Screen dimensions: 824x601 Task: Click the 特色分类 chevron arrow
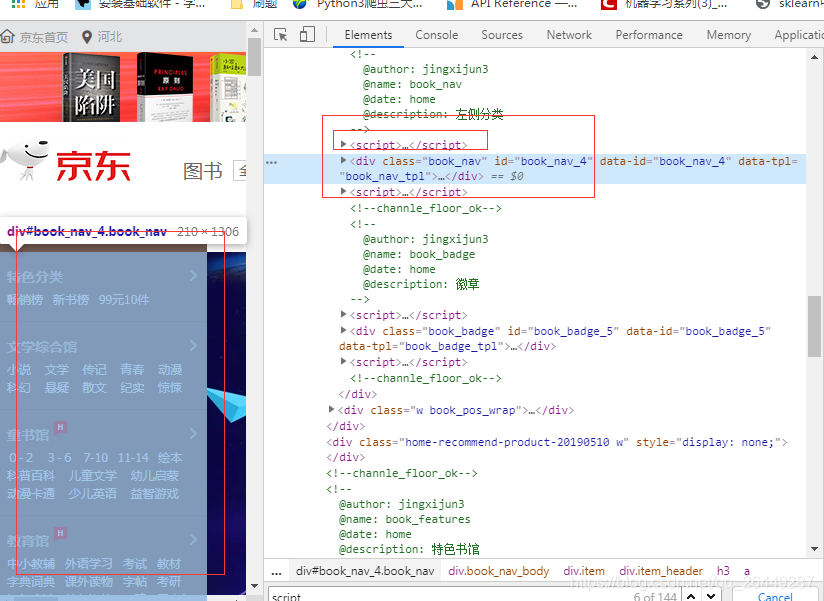(193, 275)
